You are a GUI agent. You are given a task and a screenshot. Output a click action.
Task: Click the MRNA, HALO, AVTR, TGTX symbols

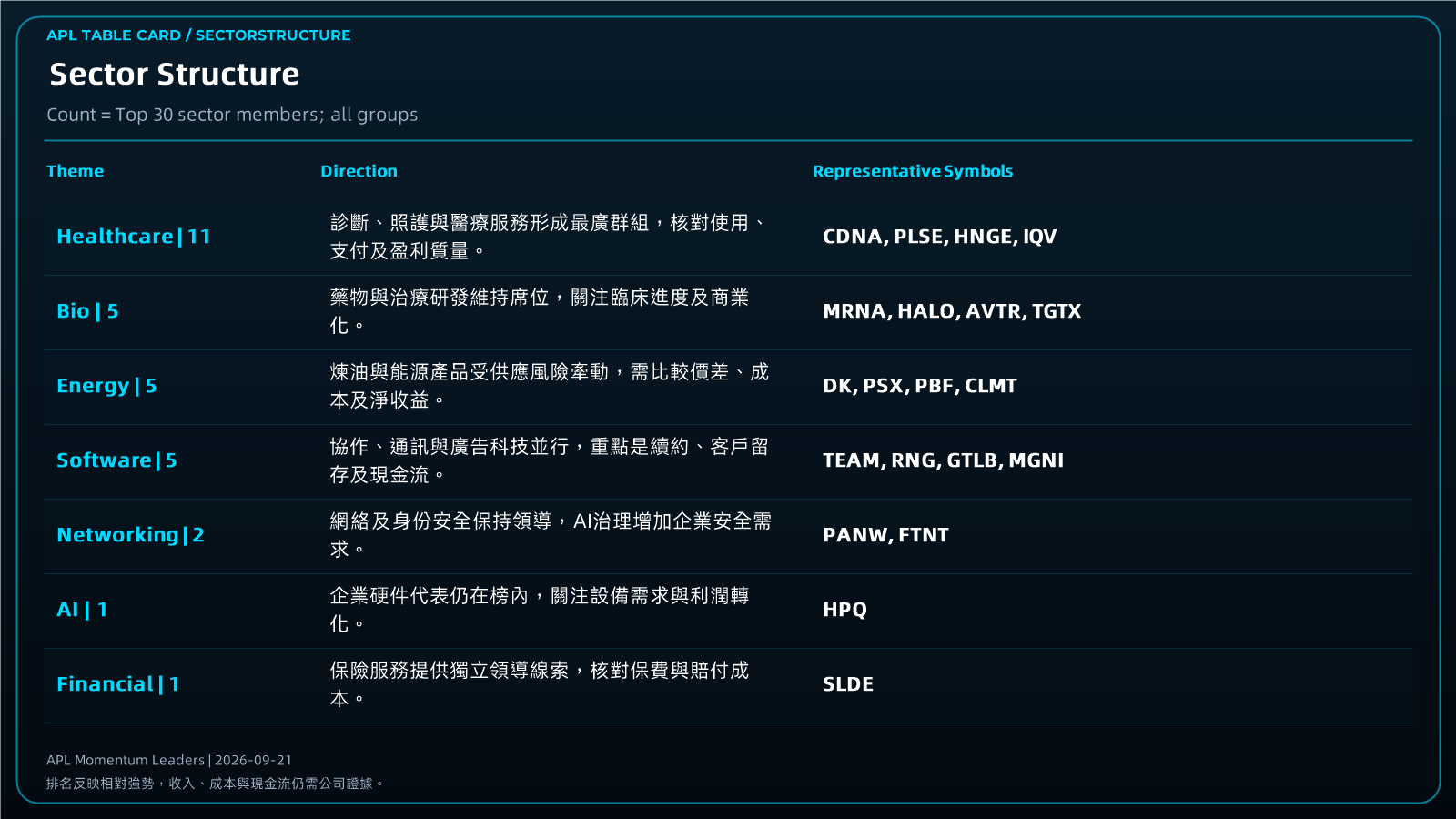952,311
